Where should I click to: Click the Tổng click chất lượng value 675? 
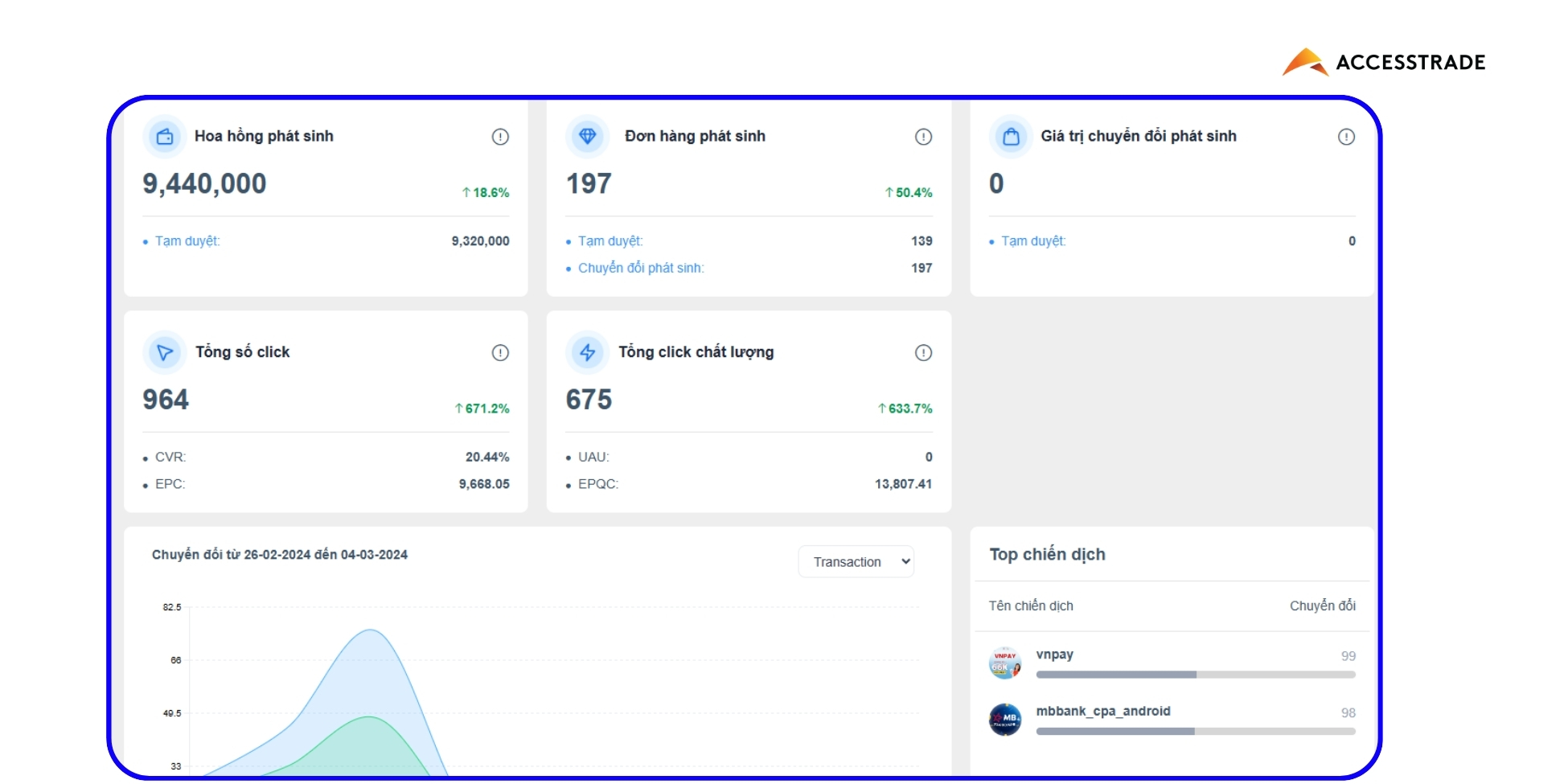click(x=589, y=400)
